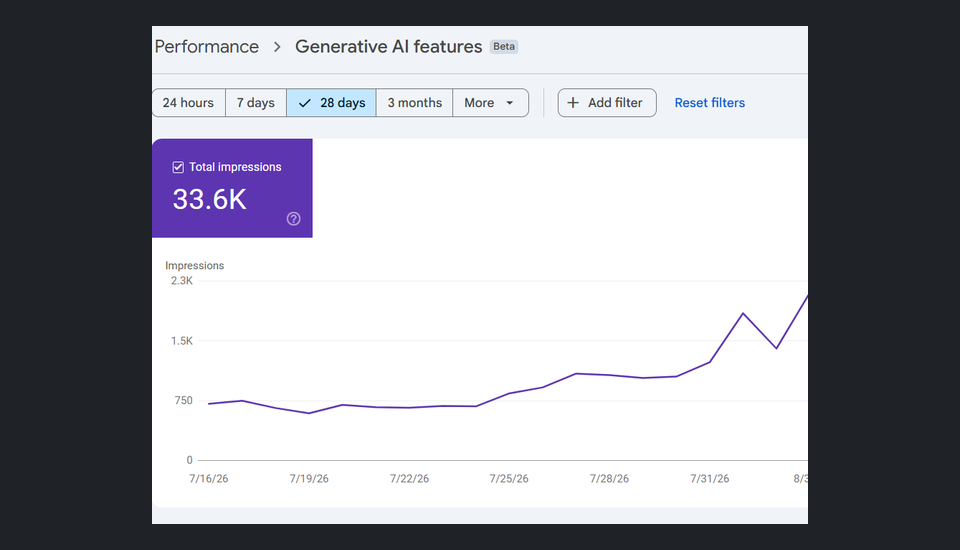Click the Beta badge
The image size is (960, 550).
point(504,47)
